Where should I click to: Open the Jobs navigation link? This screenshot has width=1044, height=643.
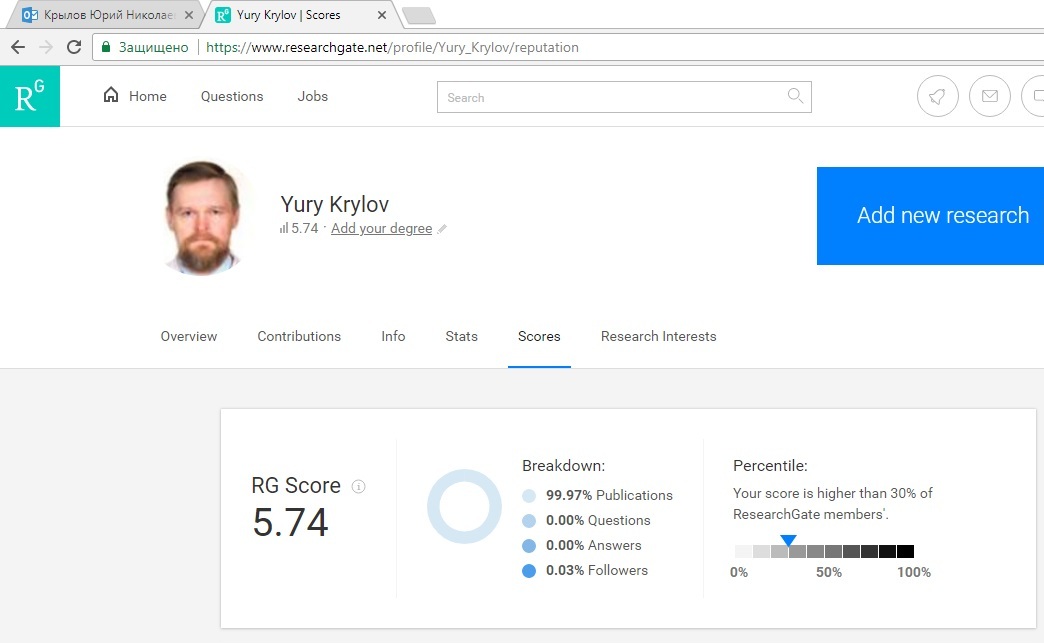(x=312, y=96)
